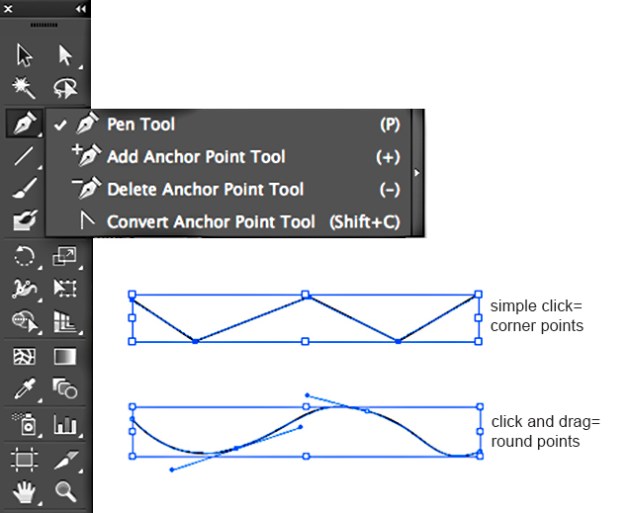The image size is (630, 513).
Task: Activate the Gradient tool
Action: [x=66, y=356]
